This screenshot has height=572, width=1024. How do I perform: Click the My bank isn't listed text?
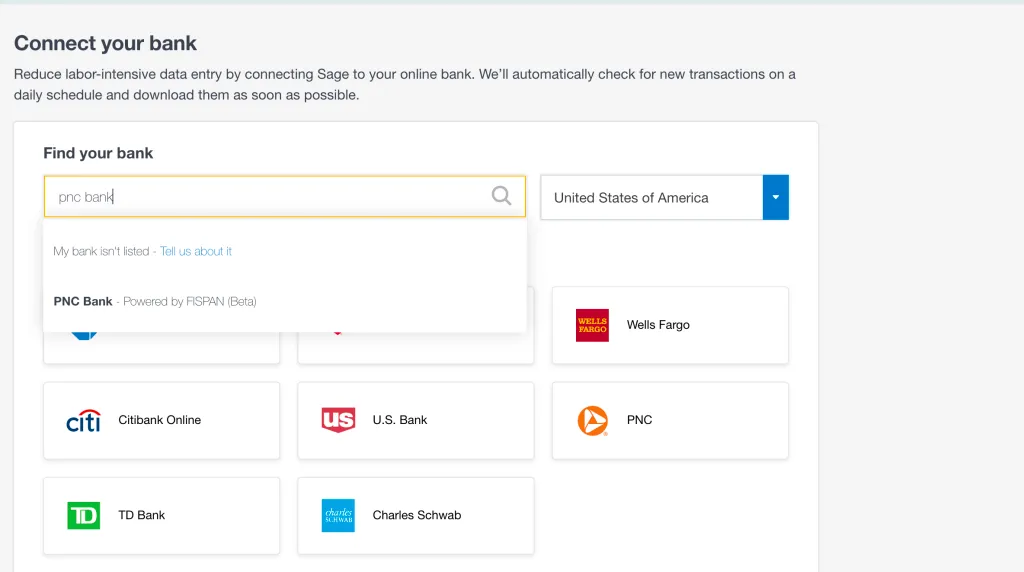(101, 251)
